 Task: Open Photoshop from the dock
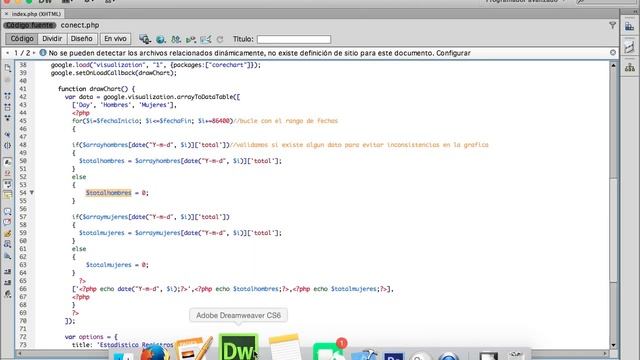coord(394,356)
